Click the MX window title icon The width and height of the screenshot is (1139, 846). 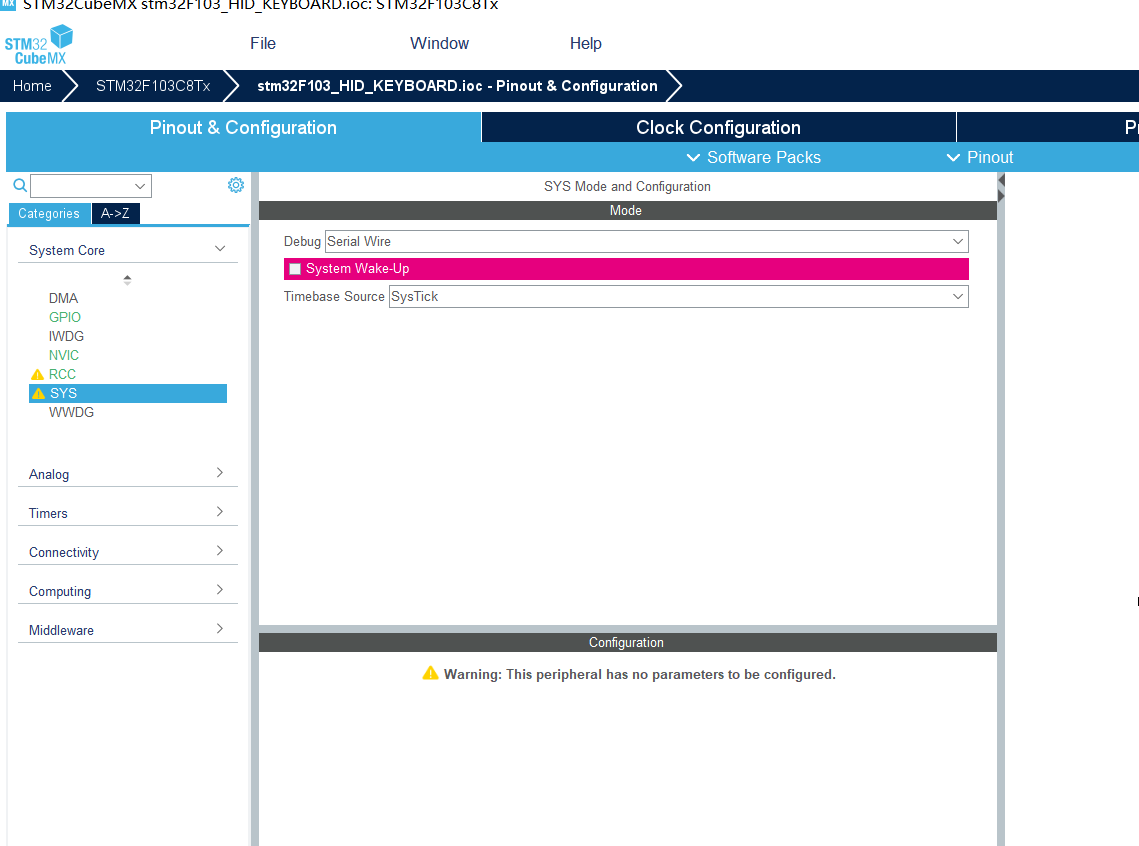[x=8, y=4]
